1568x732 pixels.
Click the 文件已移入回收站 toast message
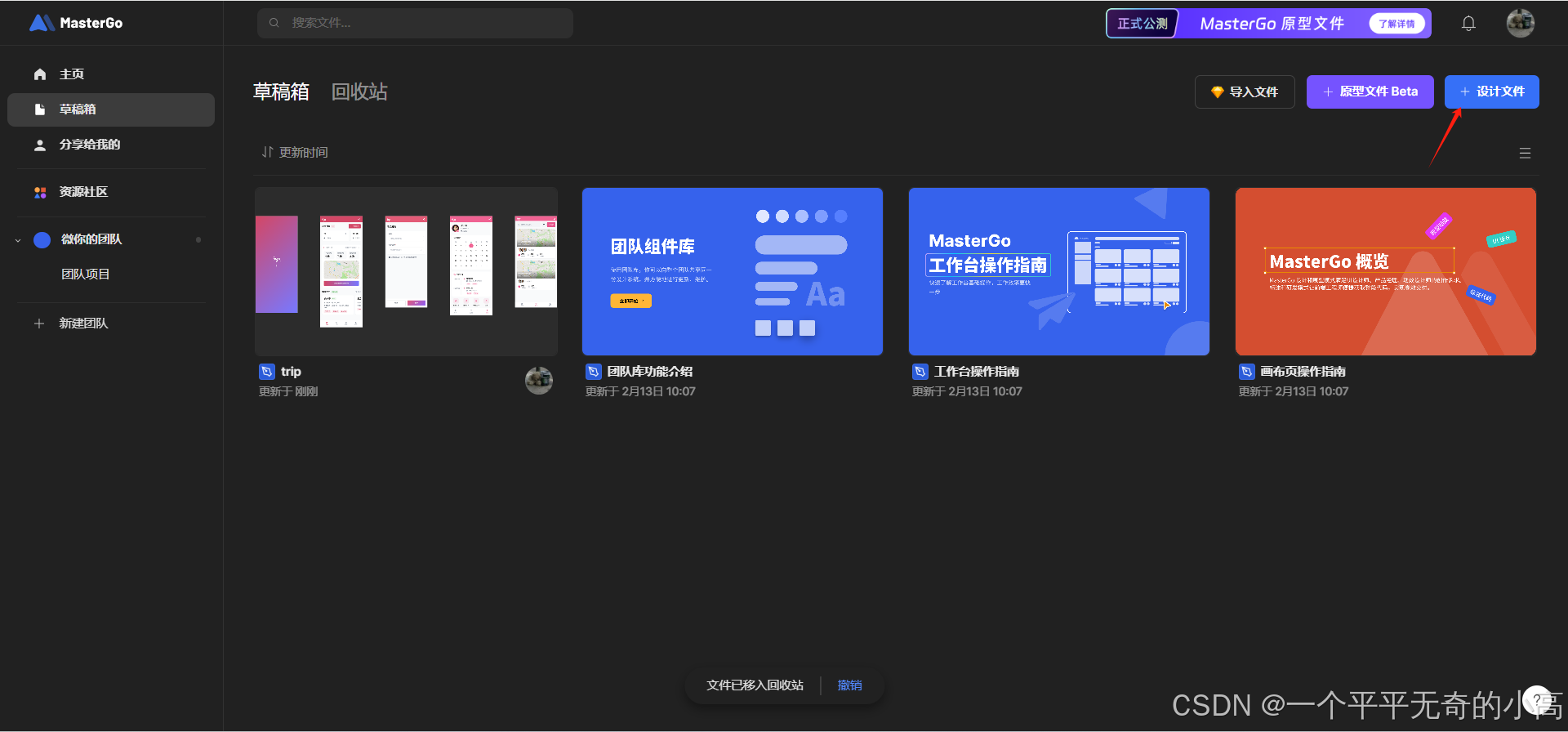[x=755, y=685]
